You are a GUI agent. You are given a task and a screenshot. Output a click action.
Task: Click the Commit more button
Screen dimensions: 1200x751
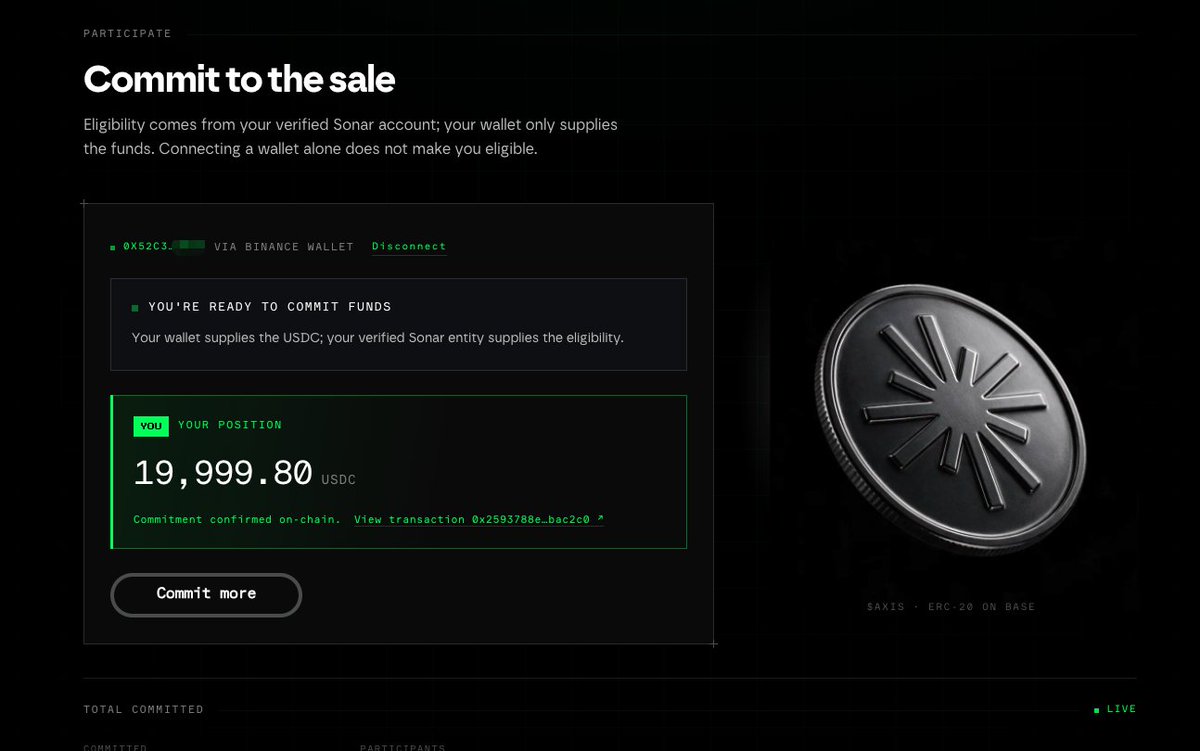(206, 594)
